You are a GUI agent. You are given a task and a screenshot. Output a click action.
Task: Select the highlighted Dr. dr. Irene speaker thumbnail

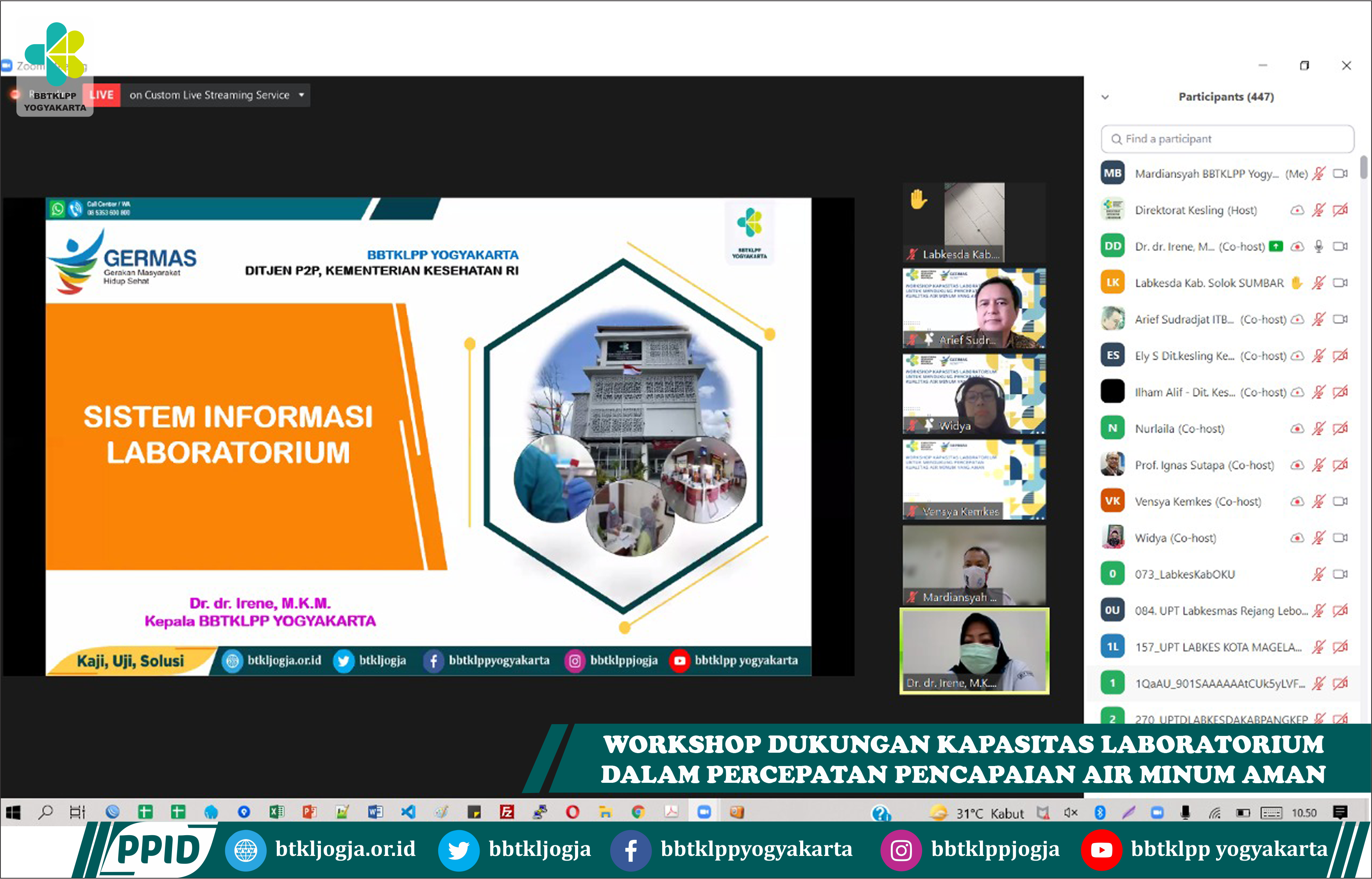974,651
